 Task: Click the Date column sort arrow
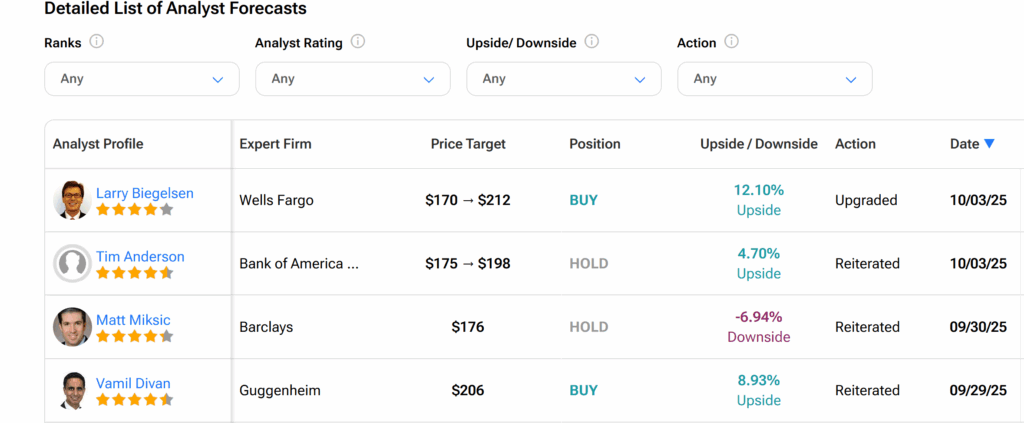(x=989, y=144)
